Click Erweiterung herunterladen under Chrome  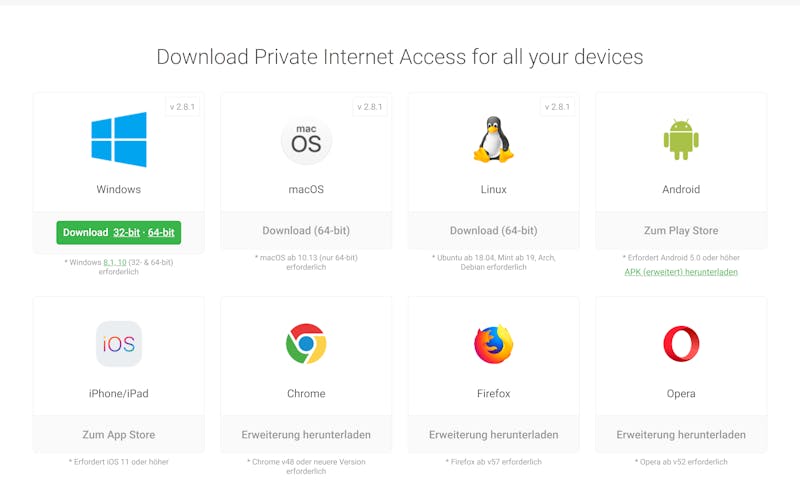click(306, 435)
